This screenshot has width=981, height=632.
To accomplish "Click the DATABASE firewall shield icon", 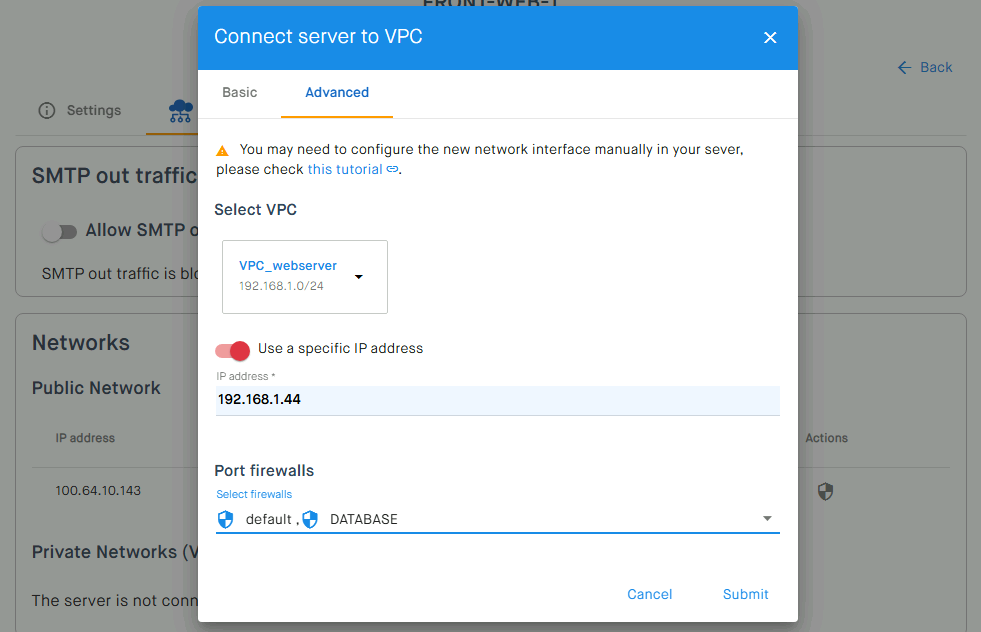I will pyautogui.click(x=310, y=519).
